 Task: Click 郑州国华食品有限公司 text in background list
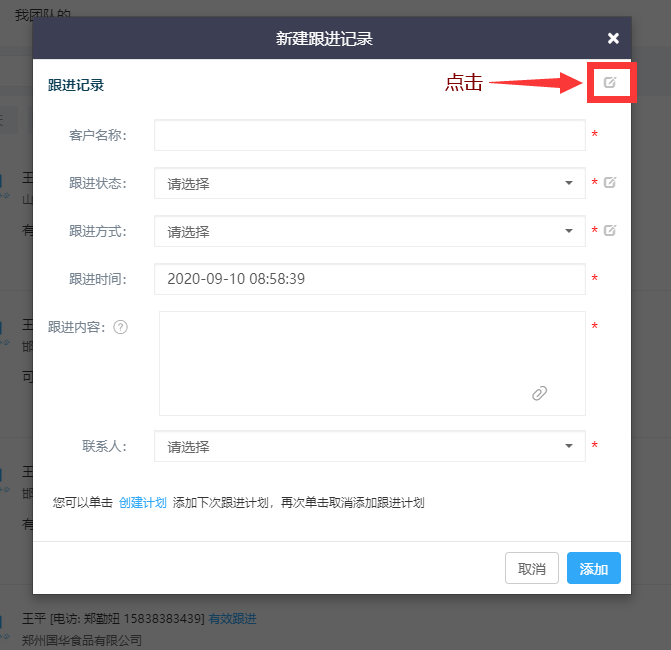82,640
